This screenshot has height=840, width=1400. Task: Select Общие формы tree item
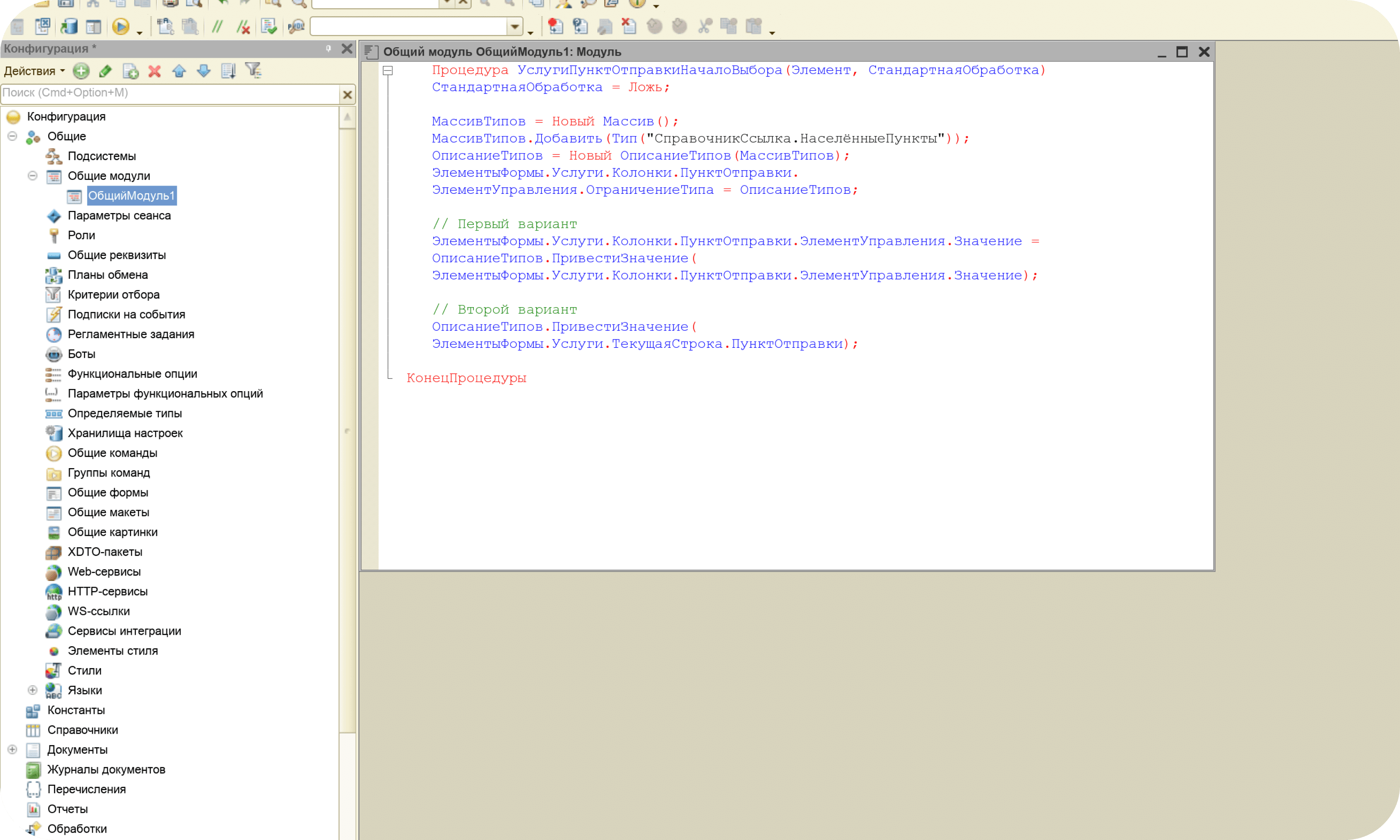pyautogui.click(x=108, y=493)
